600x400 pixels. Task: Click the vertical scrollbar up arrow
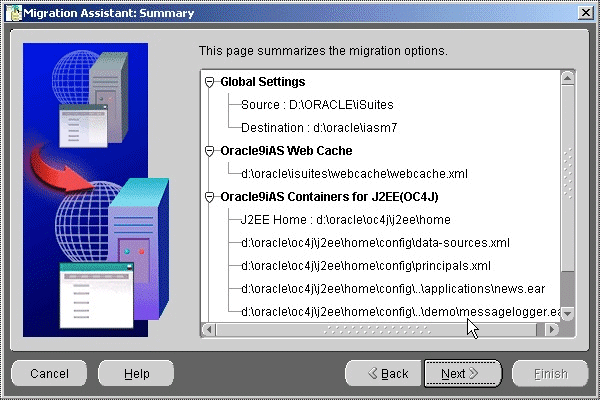point(567,78)
